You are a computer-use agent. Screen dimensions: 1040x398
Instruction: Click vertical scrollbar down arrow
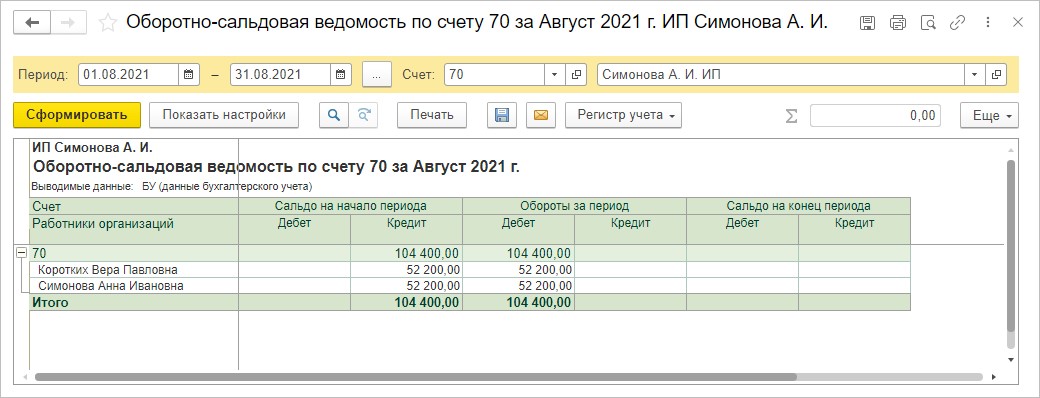coord(1011,359)
